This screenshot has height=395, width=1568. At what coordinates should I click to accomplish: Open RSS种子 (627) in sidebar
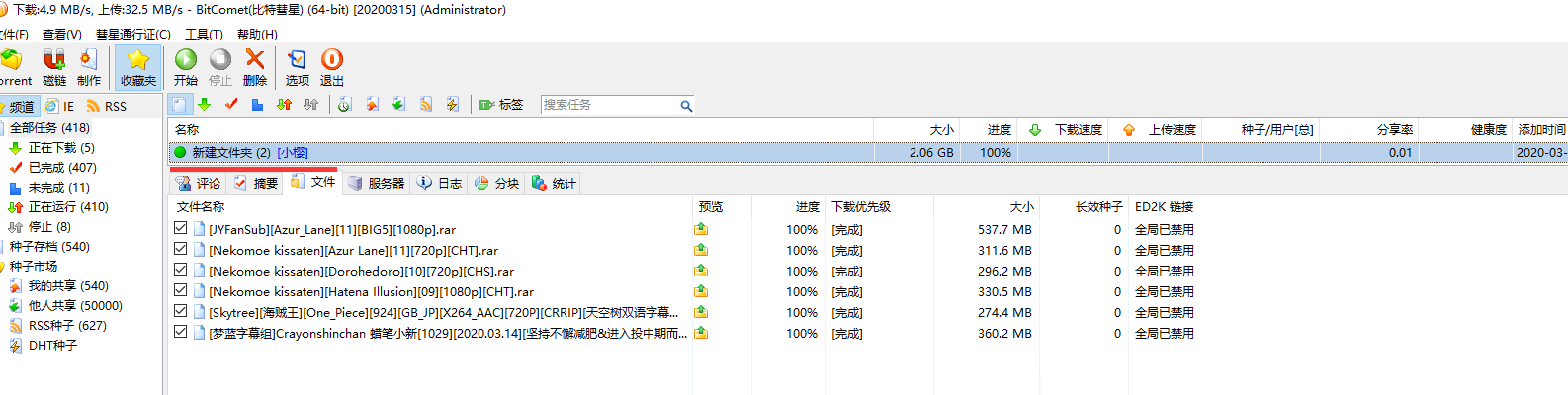[x=67, y=326]
